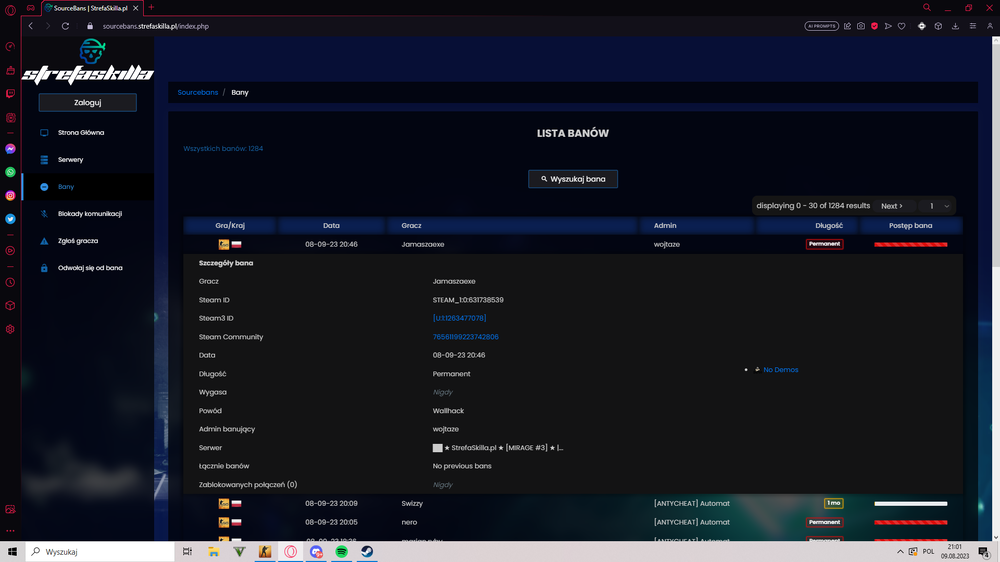
Task: Click the No Demos link
Action: [781, 370]
